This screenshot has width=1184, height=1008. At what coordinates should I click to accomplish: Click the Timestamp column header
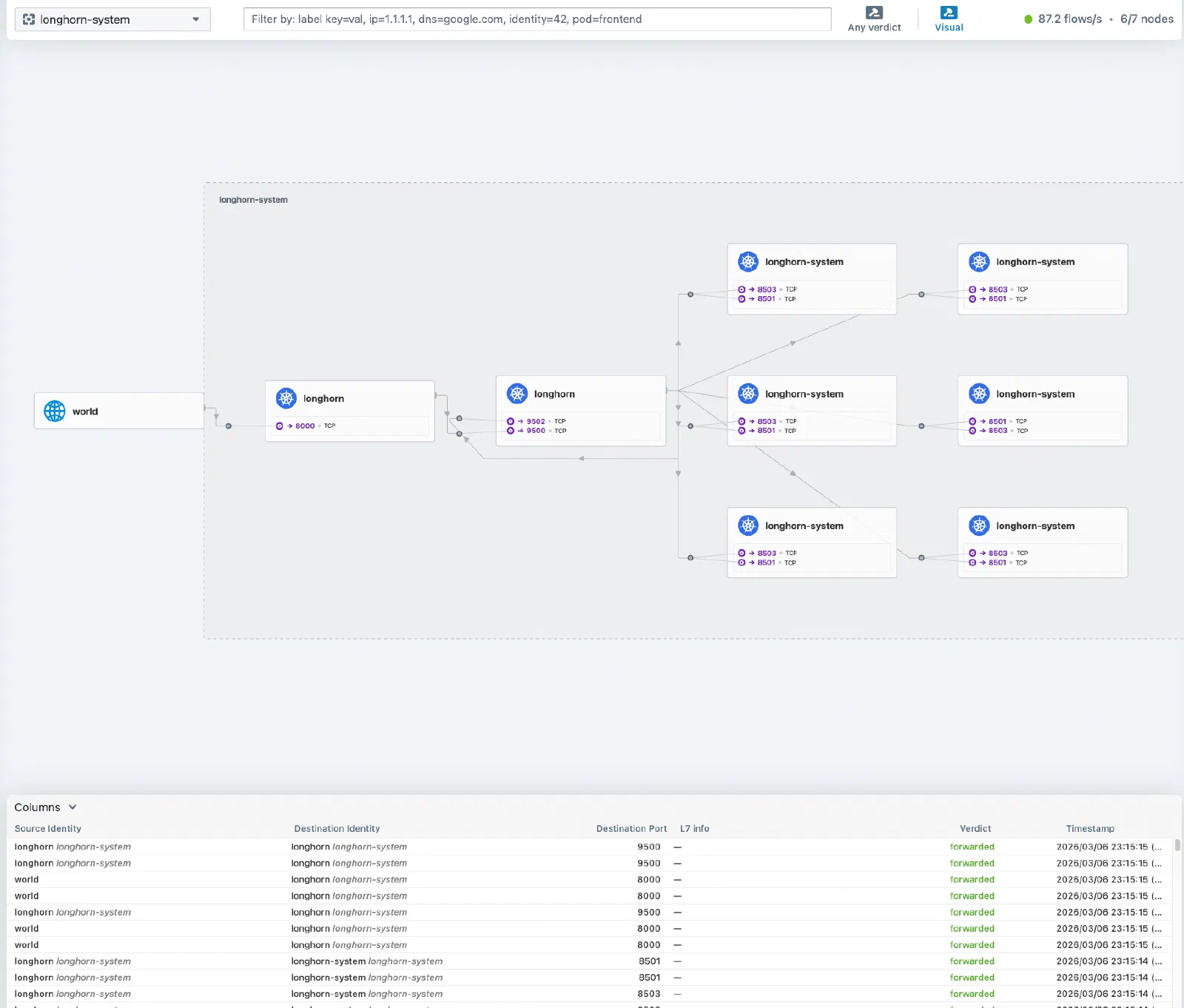point(1090,828)
